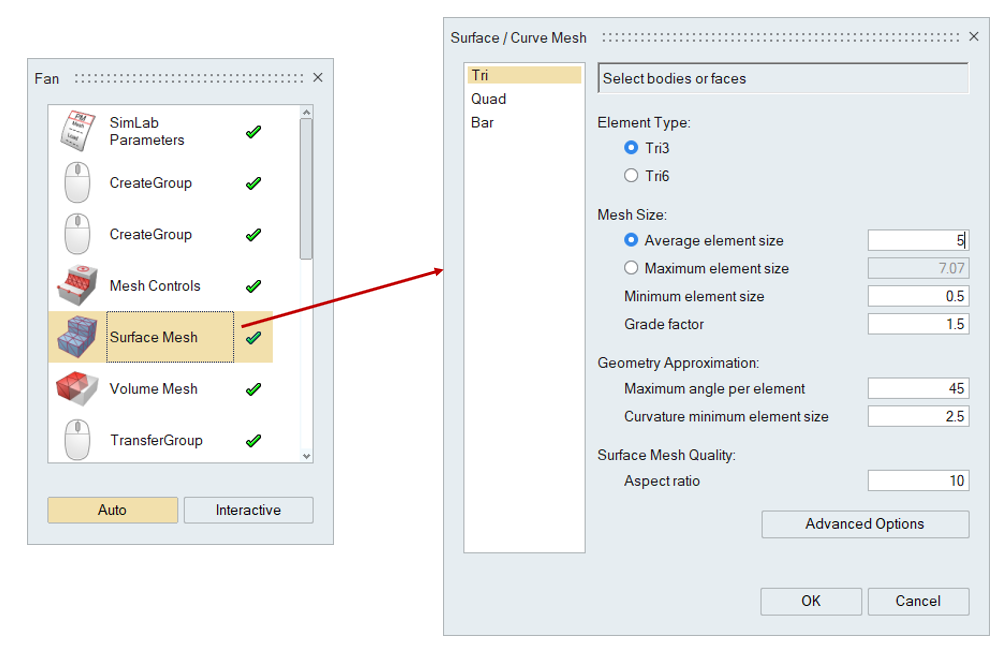Switch the Fan panel to Interactive mode
This screenshot has height=649, width=998.
(x=248, y=510)
